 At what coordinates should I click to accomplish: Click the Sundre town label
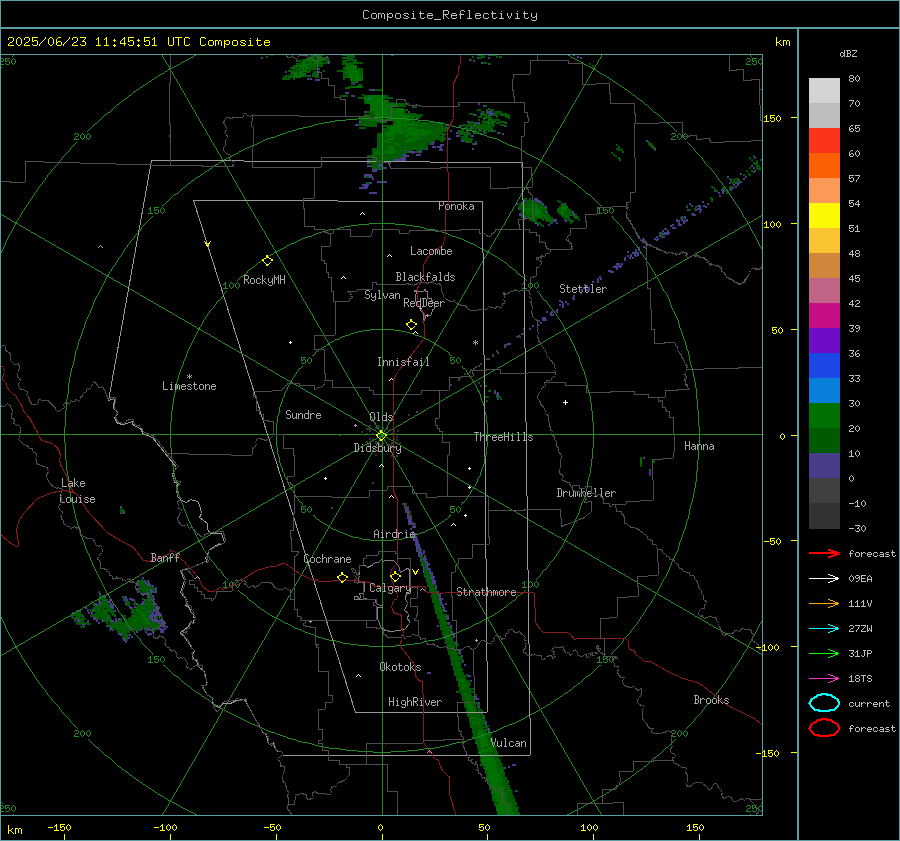pyautogui.click(x=303, y=414)
